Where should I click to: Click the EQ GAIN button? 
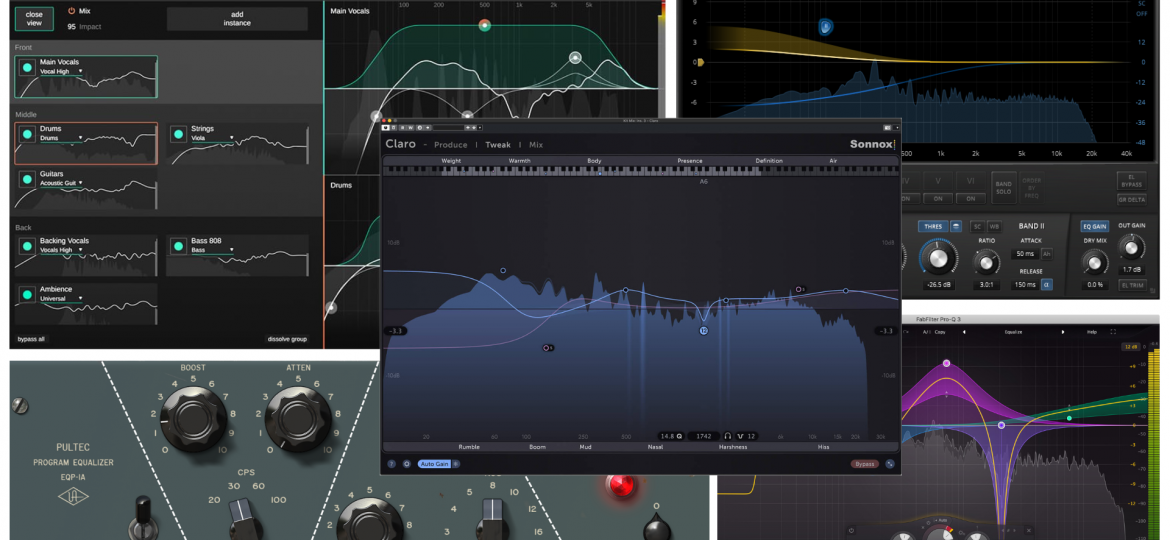click(x=1095, y=226)
